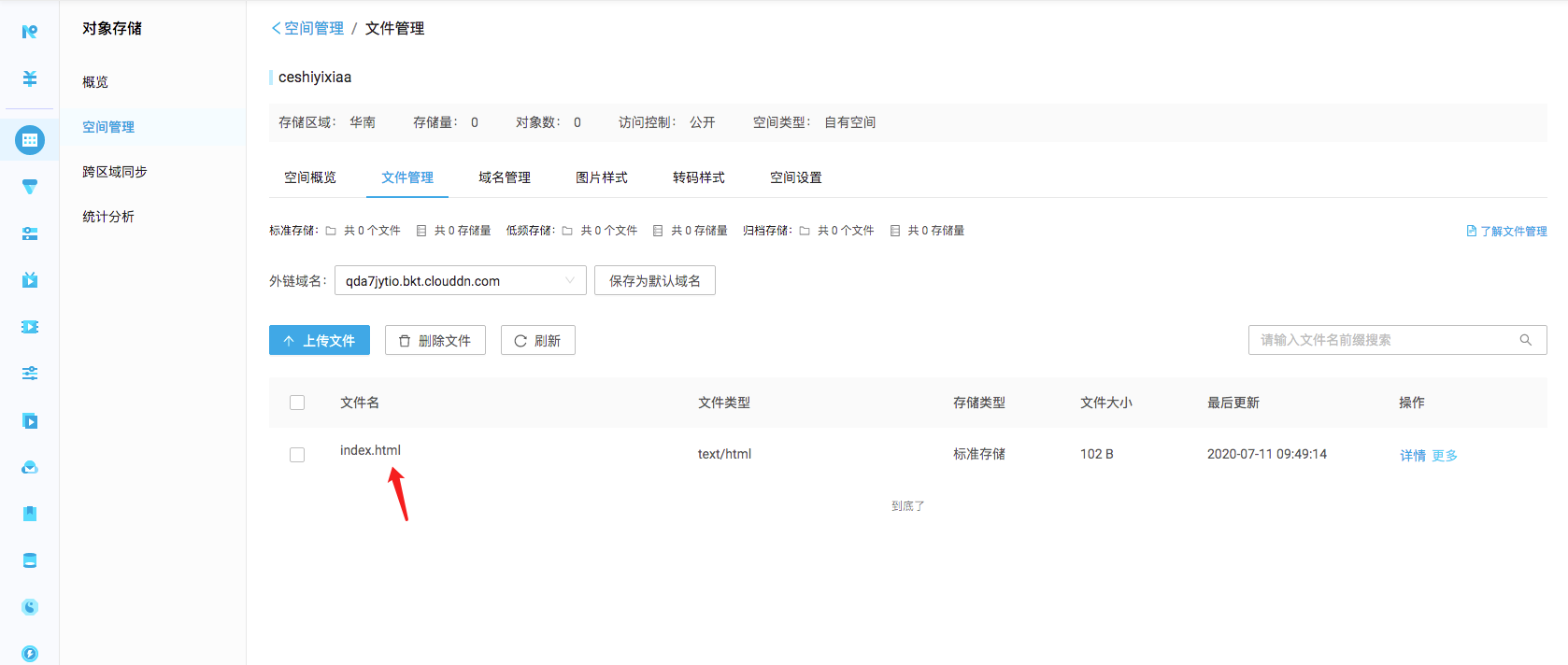Open 详情 for index.html
This screenshot has width=1568, height=665.
click(1413, 456)
